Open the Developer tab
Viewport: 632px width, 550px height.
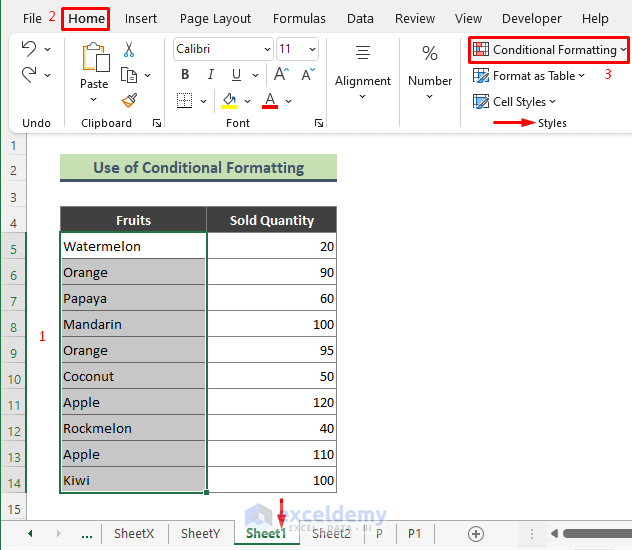(x=532, y=19)
